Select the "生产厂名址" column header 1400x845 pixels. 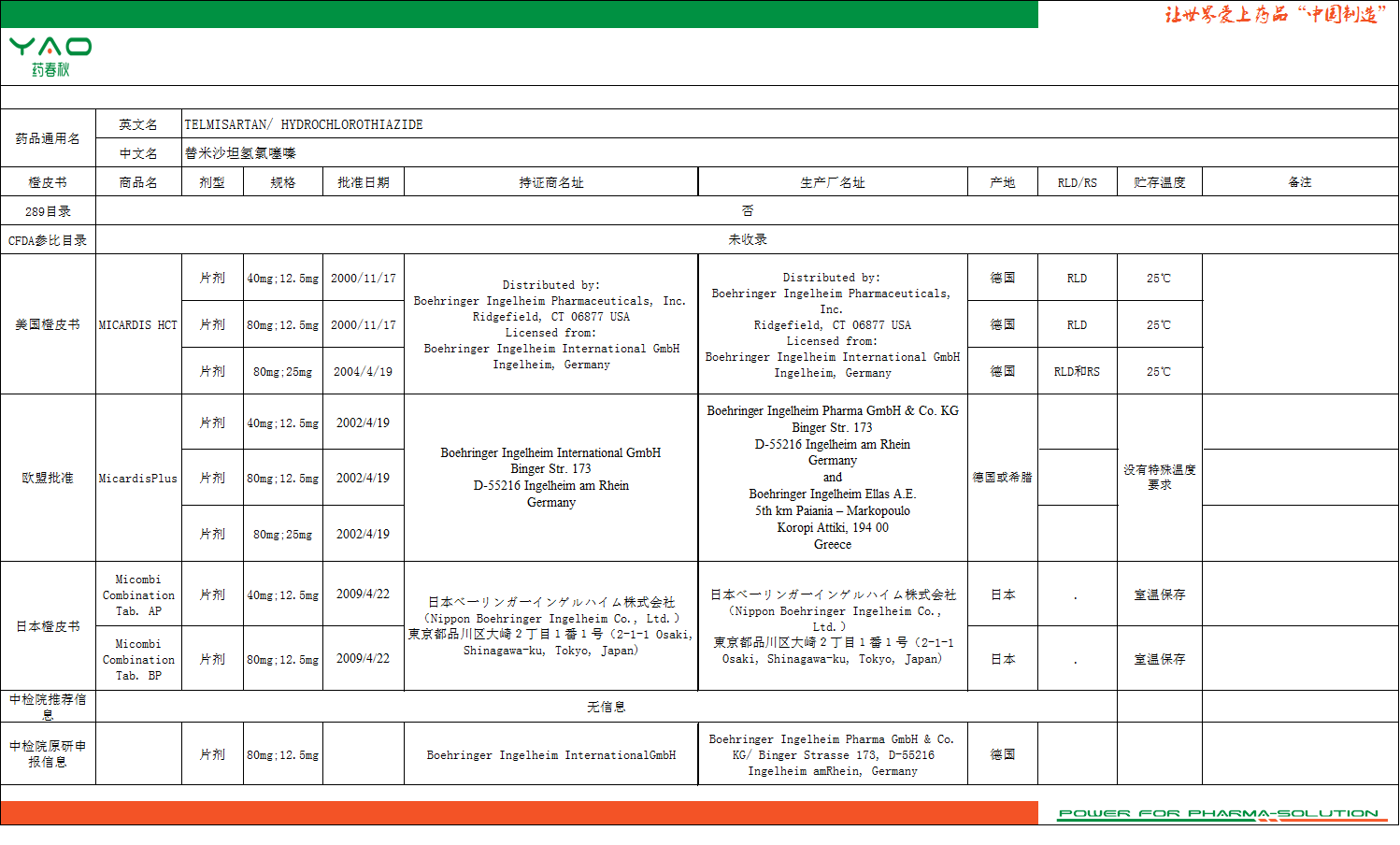[833, 182]
